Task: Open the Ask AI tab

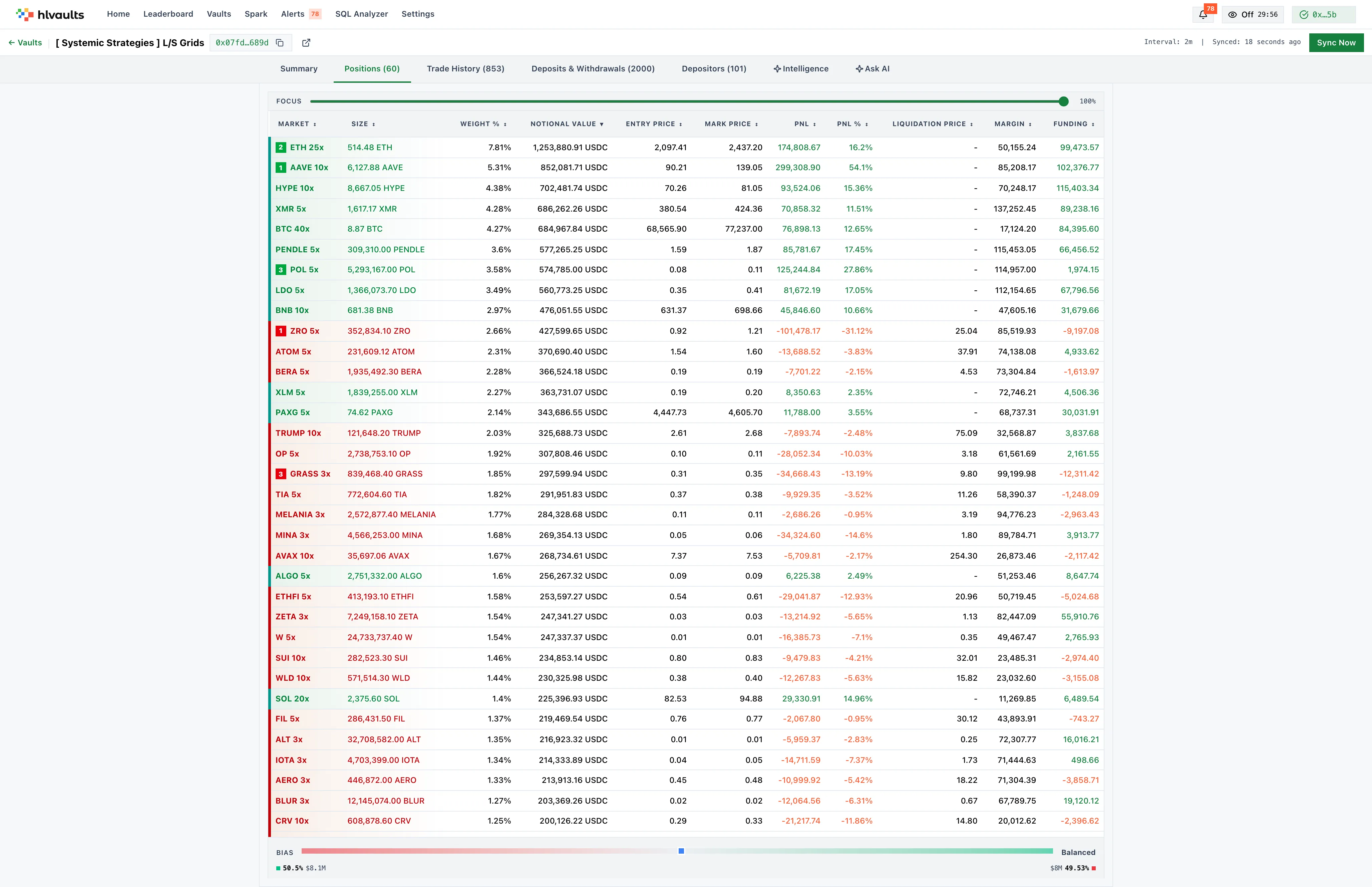Action: click(872, 69)
